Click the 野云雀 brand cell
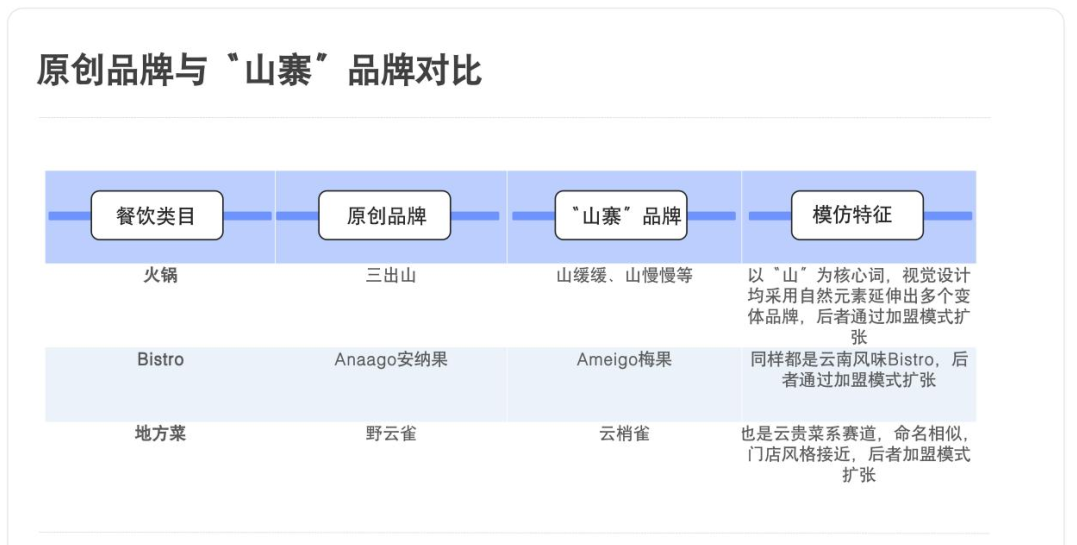The width and height of the screenshot is (1077, 545). pyautogui.click(x=391, y=434)
